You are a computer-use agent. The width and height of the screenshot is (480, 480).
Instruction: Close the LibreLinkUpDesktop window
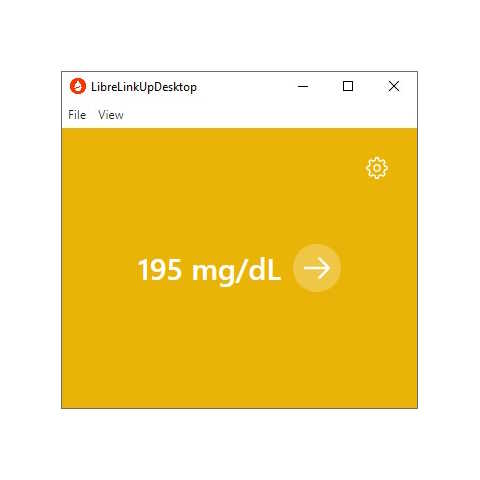(x=394, y=86)
